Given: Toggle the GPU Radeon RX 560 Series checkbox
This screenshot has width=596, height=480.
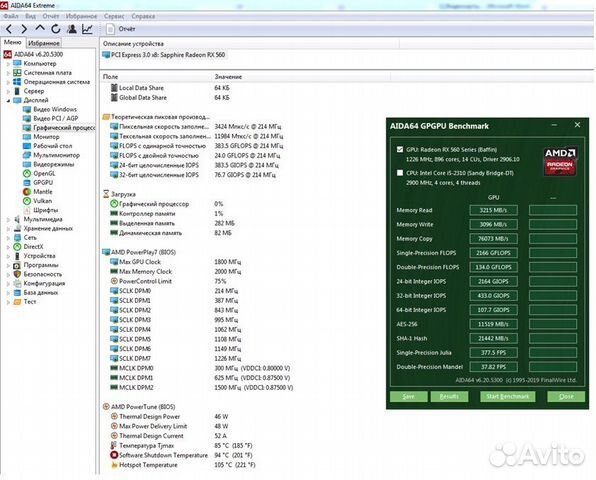Looking at the screenshot, I should (x=399, y=149).
